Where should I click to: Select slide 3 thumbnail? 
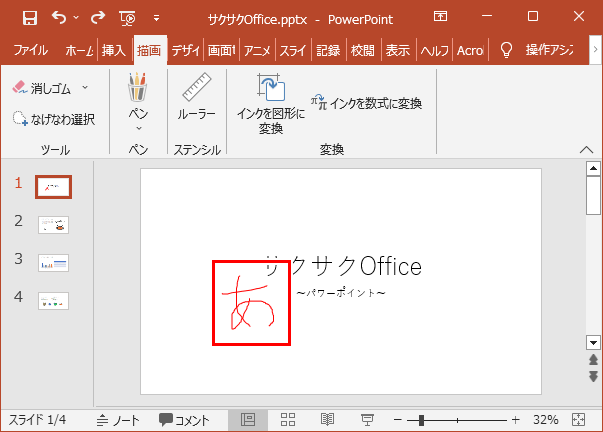[53, 263]
